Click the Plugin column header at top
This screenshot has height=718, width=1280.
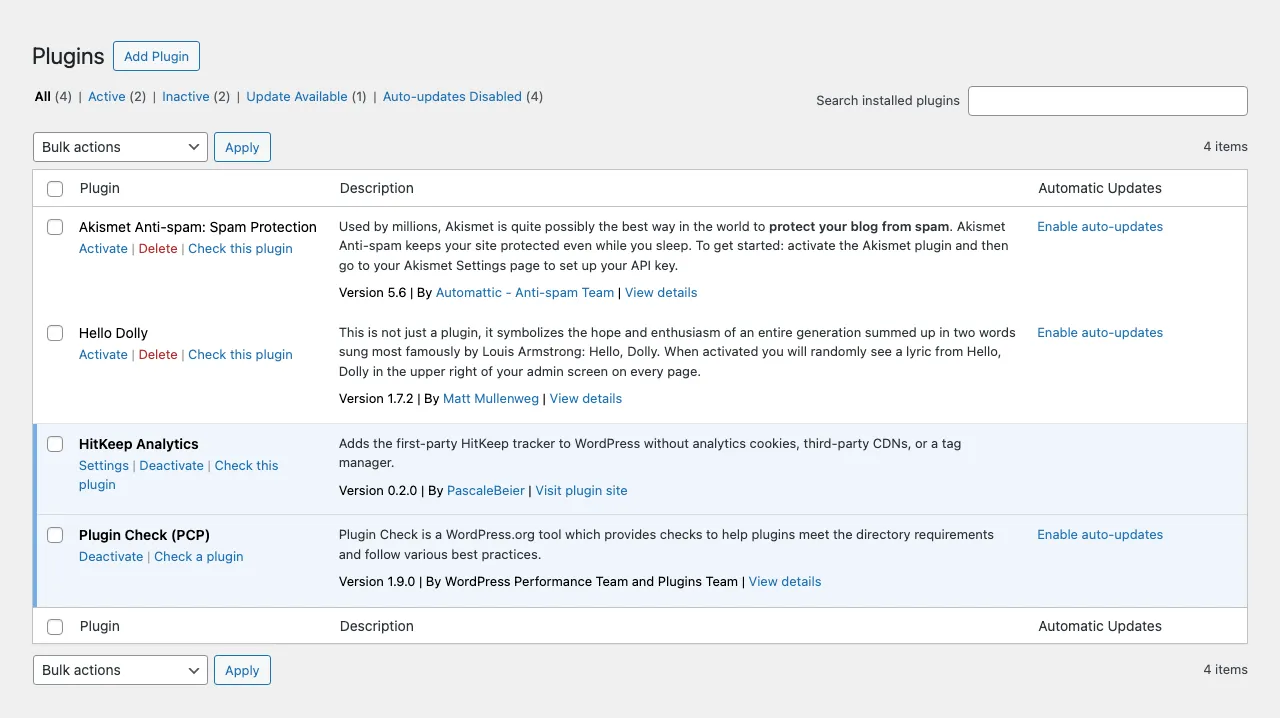pos(99,188)
